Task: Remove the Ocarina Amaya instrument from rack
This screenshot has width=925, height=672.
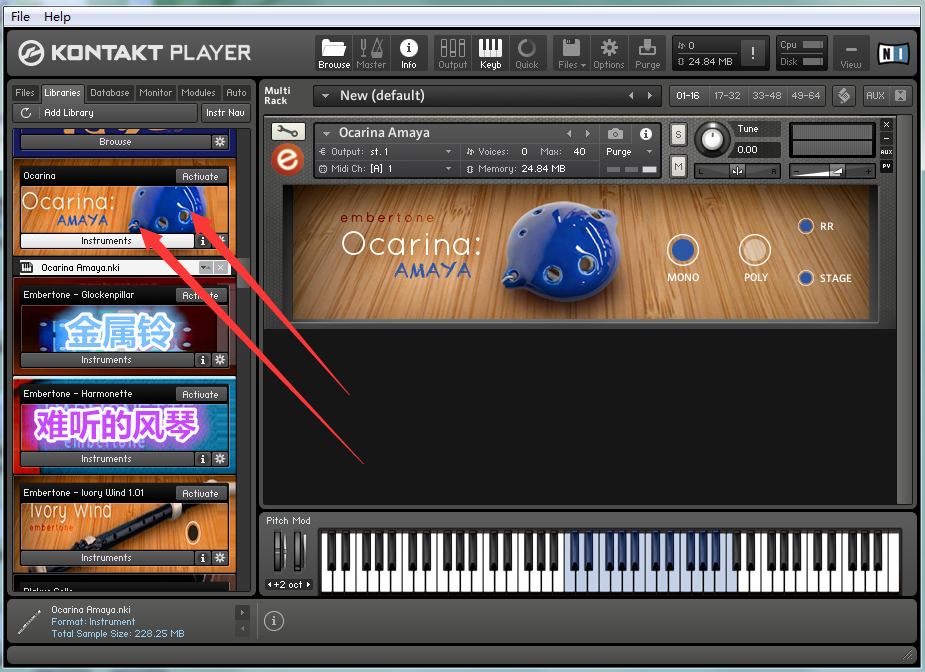Action: (886, 124)
